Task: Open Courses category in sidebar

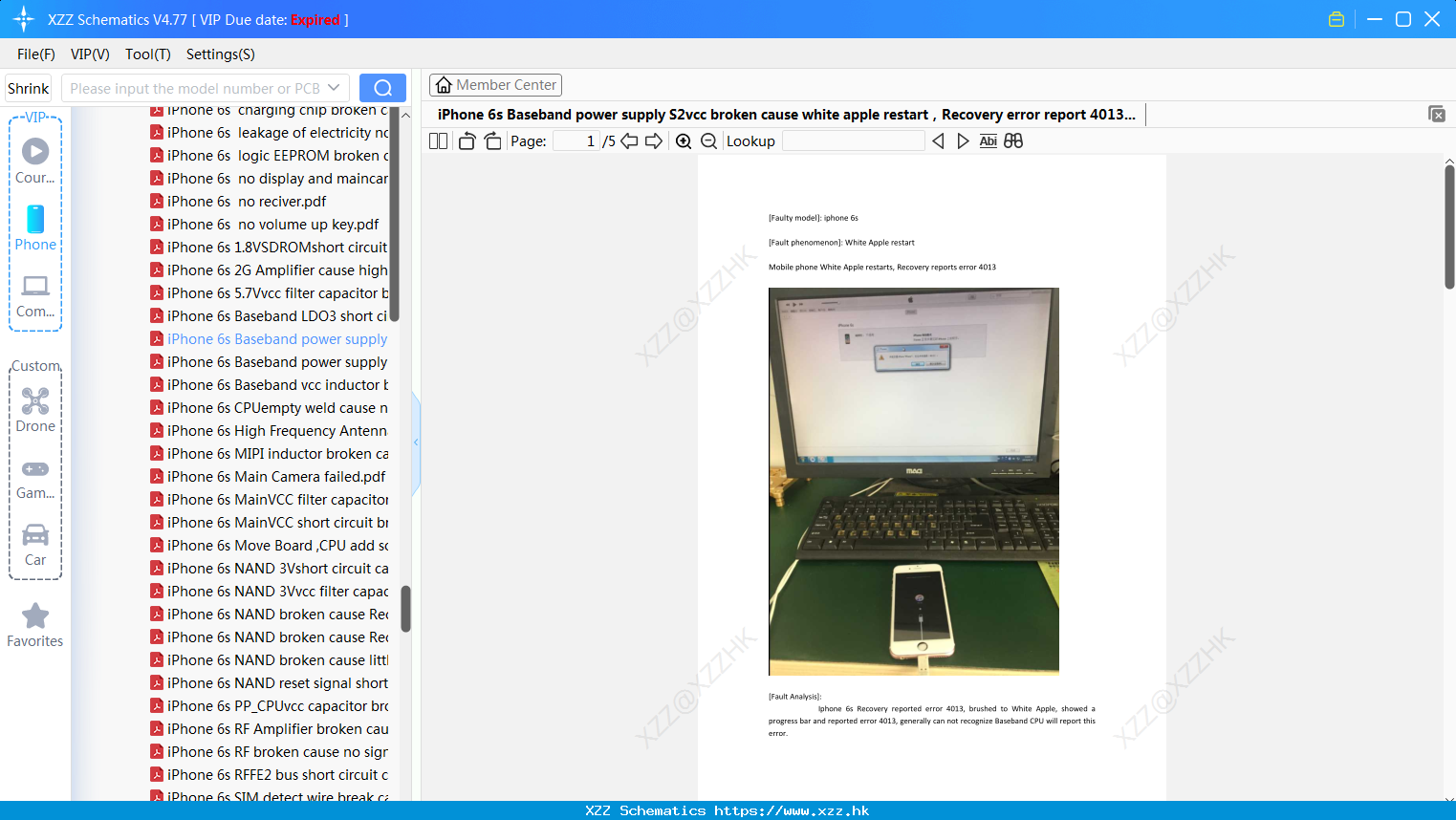Action: (x=35, y=161)
